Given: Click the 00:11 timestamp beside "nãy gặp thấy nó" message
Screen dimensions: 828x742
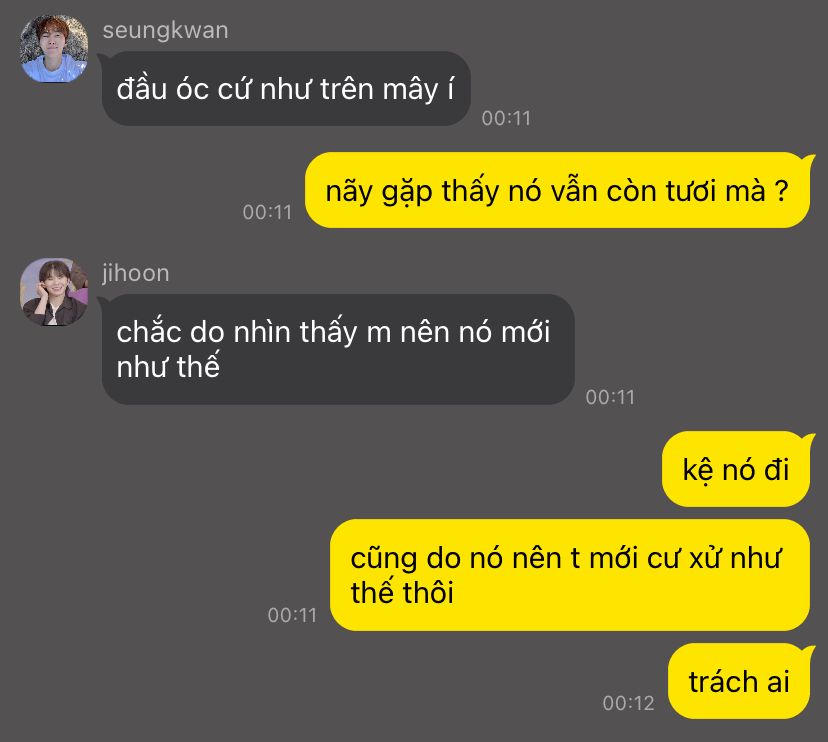Looking at the screenshot, I should tap(267, 212).
